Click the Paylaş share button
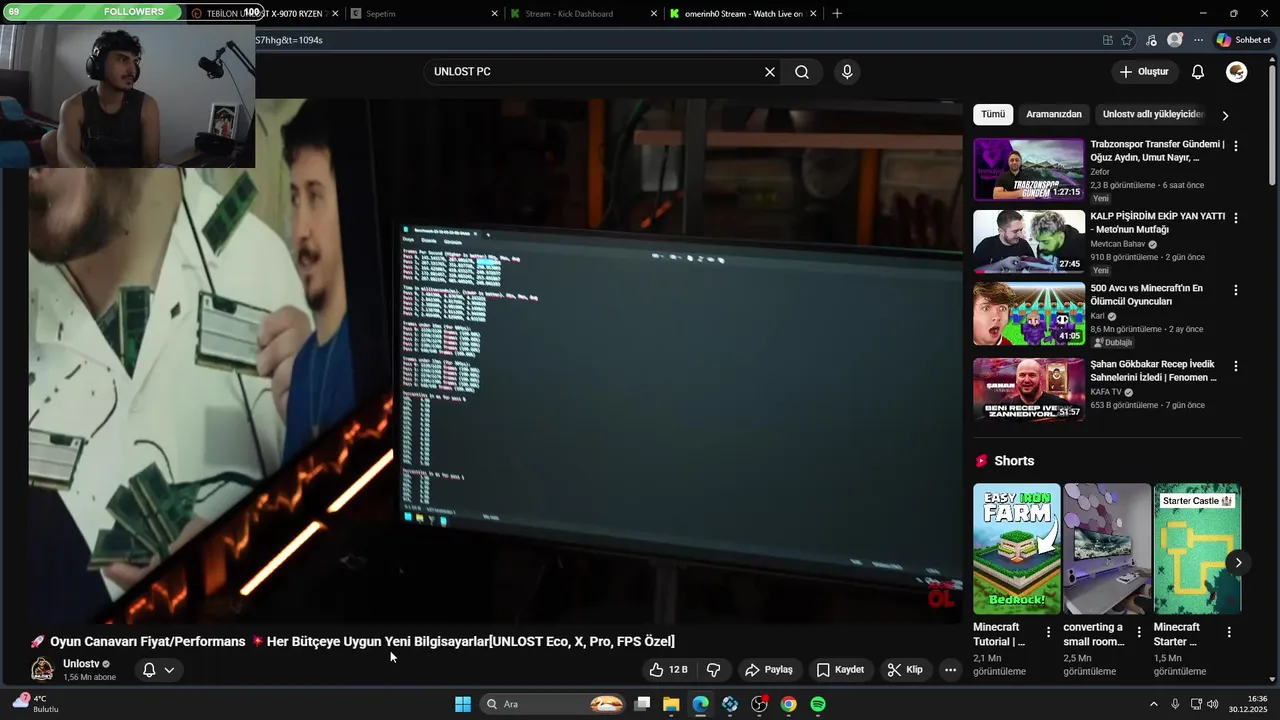 point(769,670)
